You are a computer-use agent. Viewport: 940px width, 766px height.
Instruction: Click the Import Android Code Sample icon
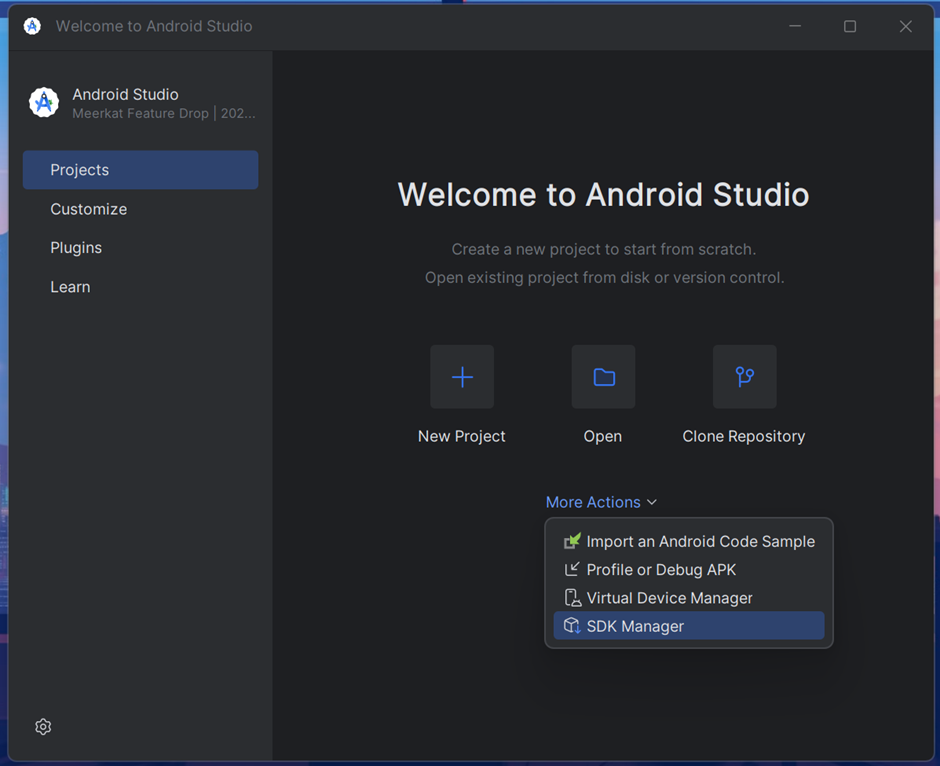(572, 541)
